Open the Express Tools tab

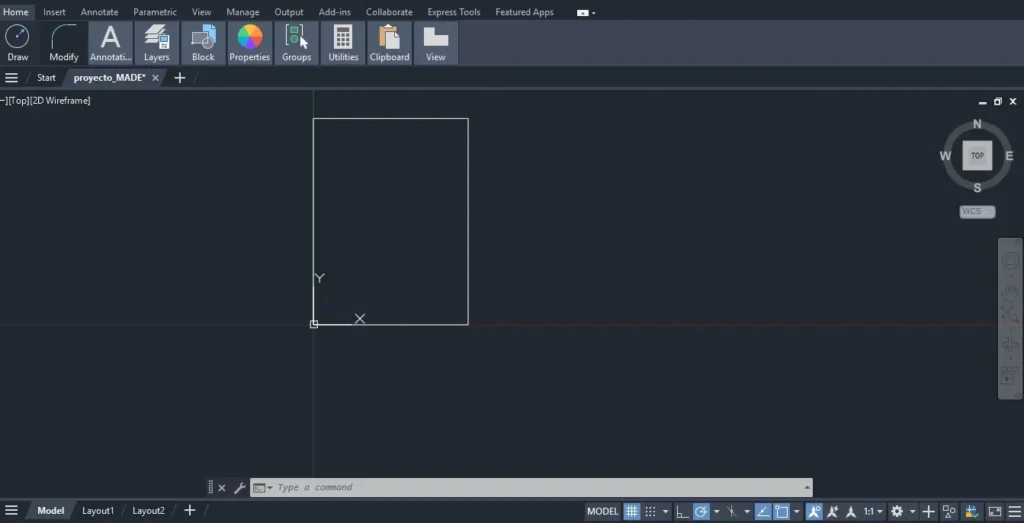453,12
